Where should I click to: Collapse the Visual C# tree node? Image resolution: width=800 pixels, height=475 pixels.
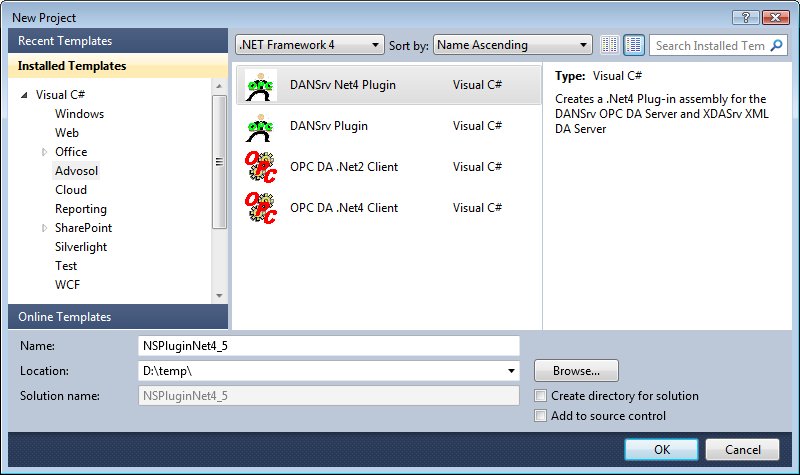tap(24, 95)
